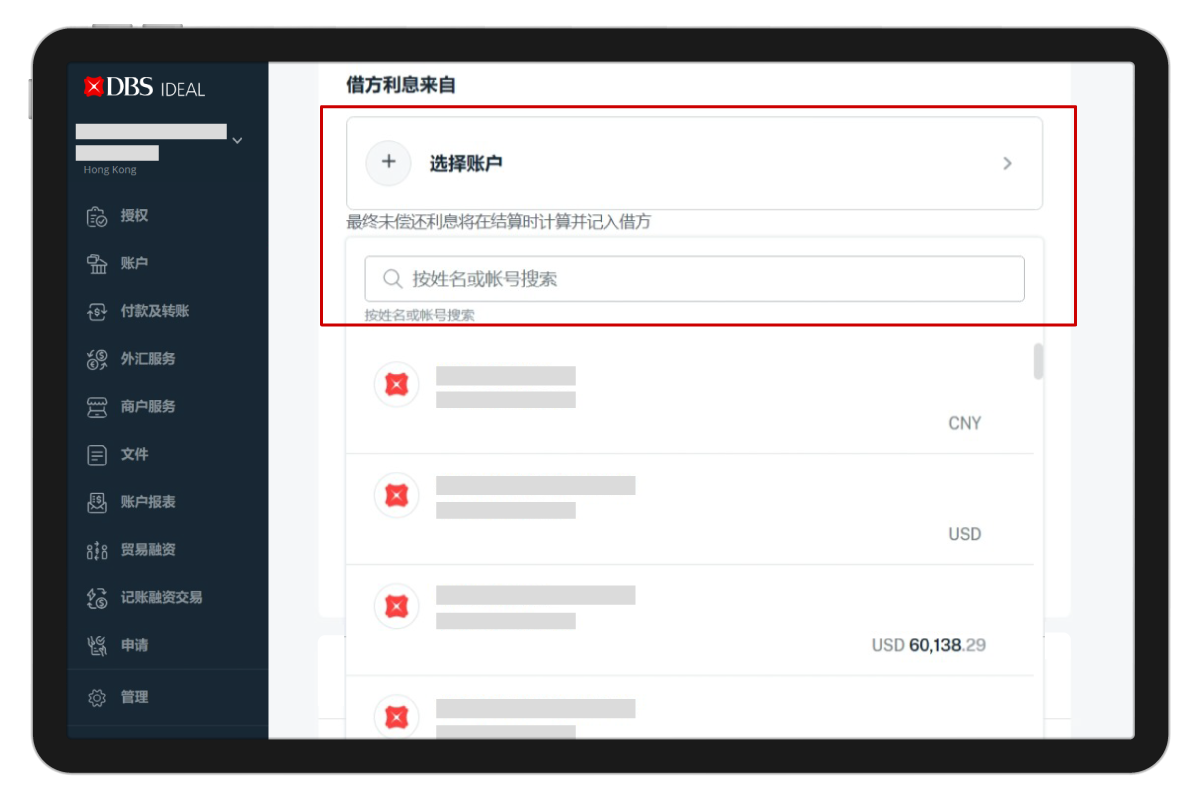Click the 账户 bank building icon

[97, 264]
